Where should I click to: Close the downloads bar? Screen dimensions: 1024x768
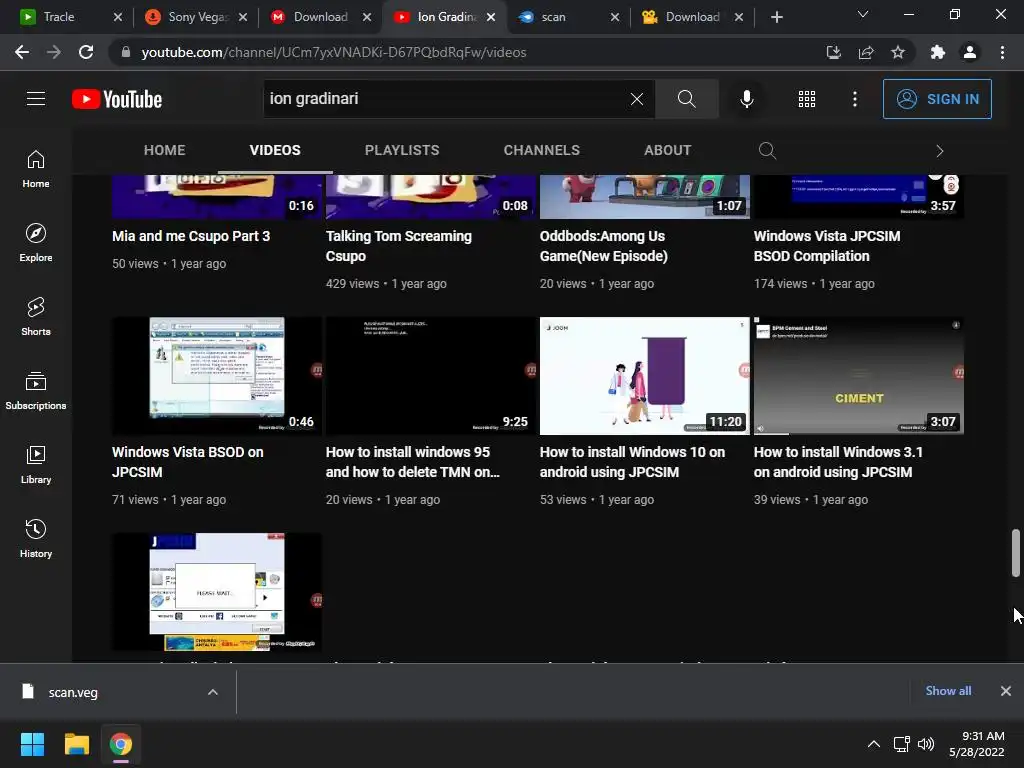coord(1006,691)
